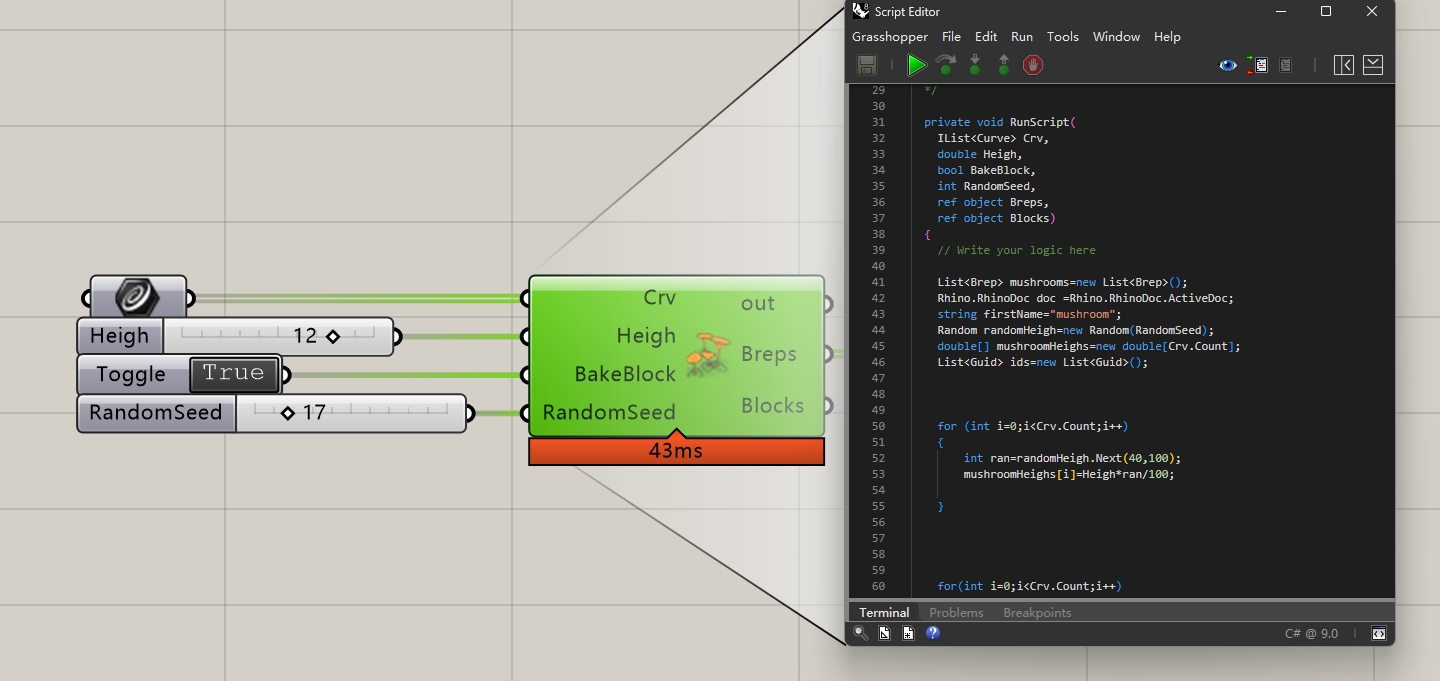1440x681 pixels.
Task: Minimize the Script Editor window
Action: pos(1281,11)
